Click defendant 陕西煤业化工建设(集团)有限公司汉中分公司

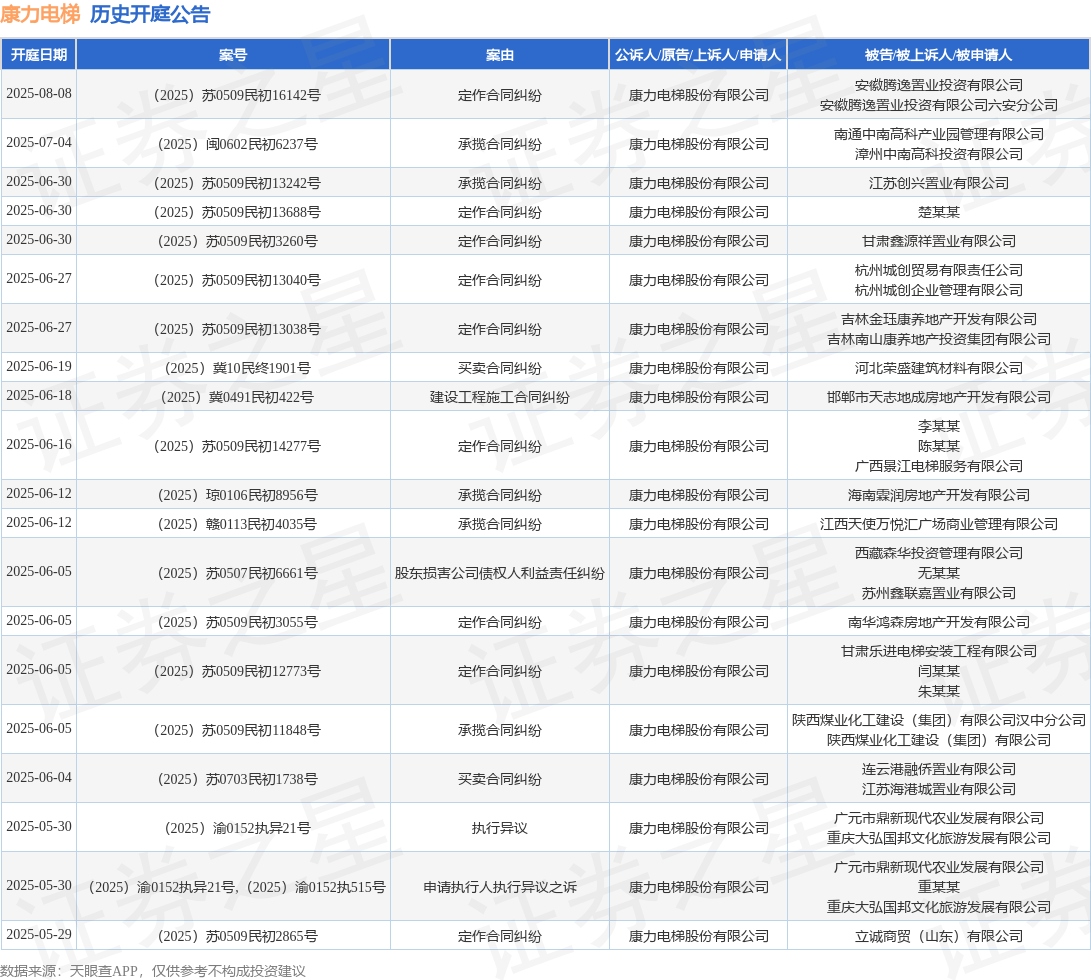939,720
